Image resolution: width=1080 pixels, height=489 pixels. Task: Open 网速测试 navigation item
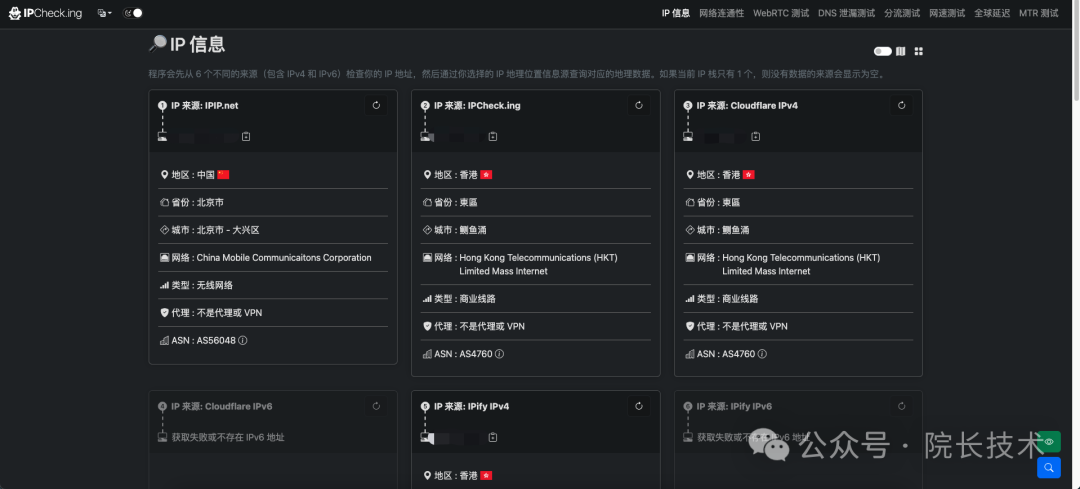[x=947, y=13]
